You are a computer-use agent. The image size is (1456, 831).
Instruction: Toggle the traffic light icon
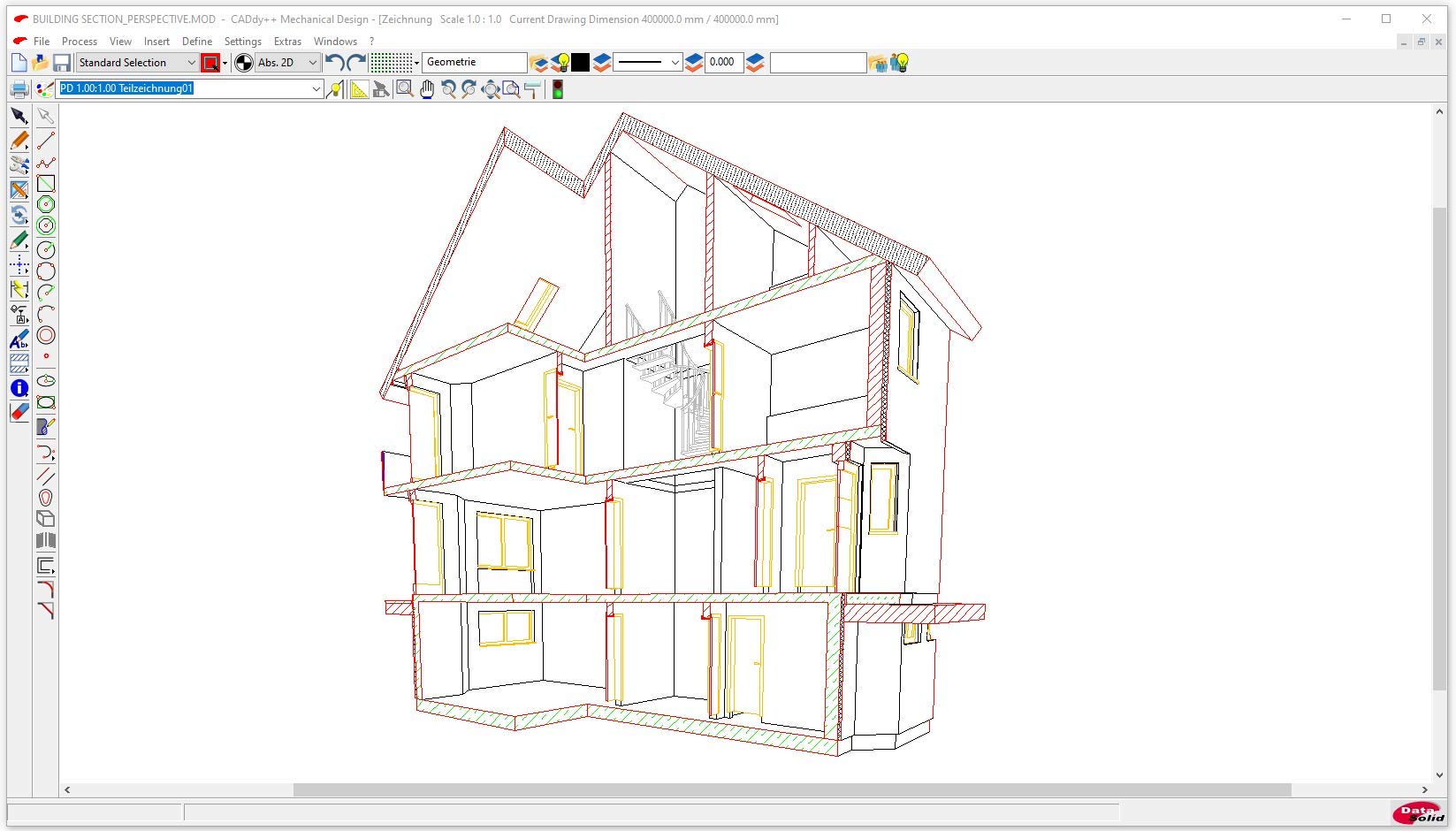pos(558,89)
